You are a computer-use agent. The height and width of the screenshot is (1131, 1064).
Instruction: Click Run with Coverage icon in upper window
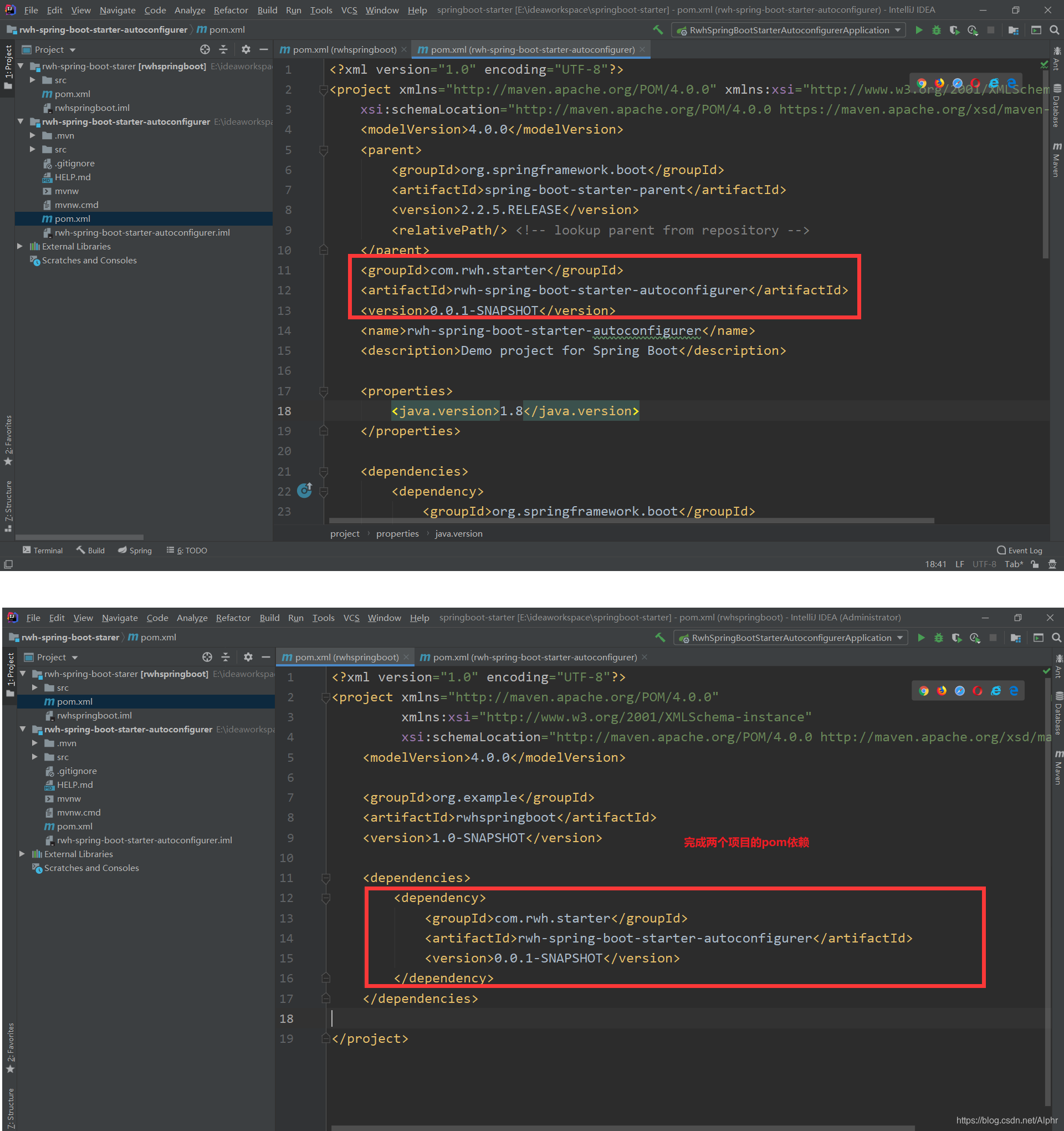coord(954,30)
